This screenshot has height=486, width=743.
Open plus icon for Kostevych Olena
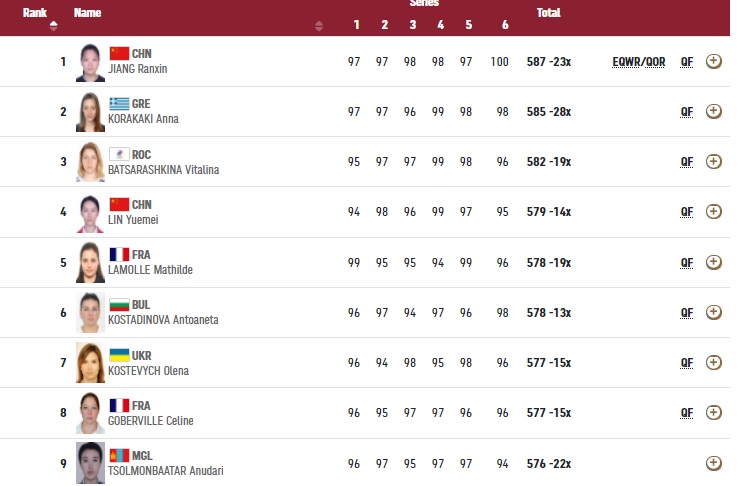(713, 362)
